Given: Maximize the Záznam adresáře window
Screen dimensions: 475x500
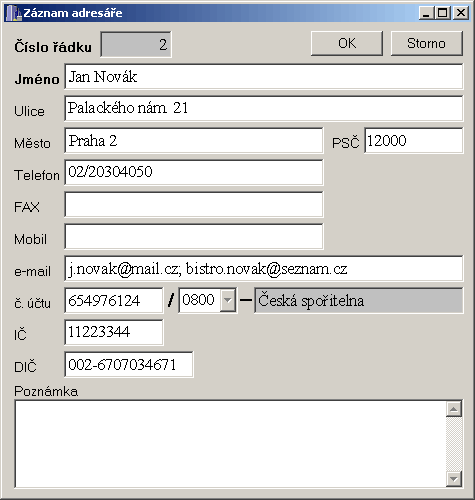Looking at the screenshot, I should (443, 13).
